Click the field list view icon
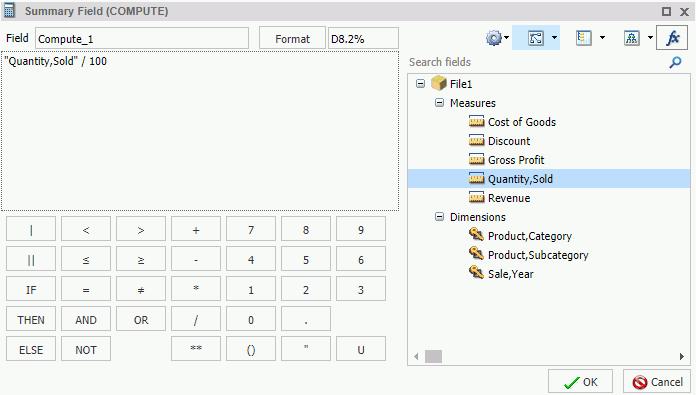 pos(584,38)
